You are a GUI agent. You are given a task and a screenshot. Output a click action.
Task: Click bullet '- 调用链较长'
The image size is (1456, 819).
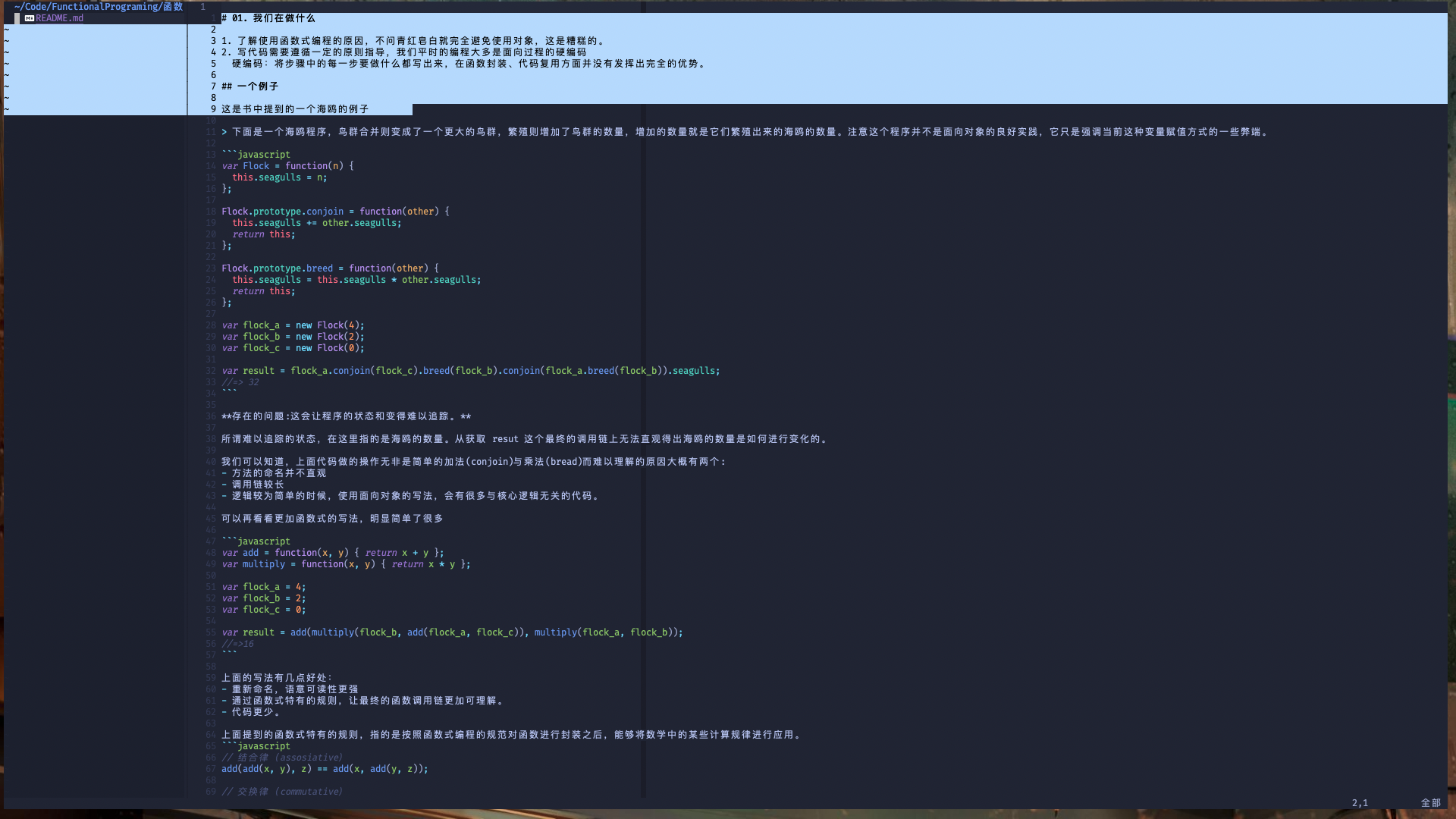[253, 485]
